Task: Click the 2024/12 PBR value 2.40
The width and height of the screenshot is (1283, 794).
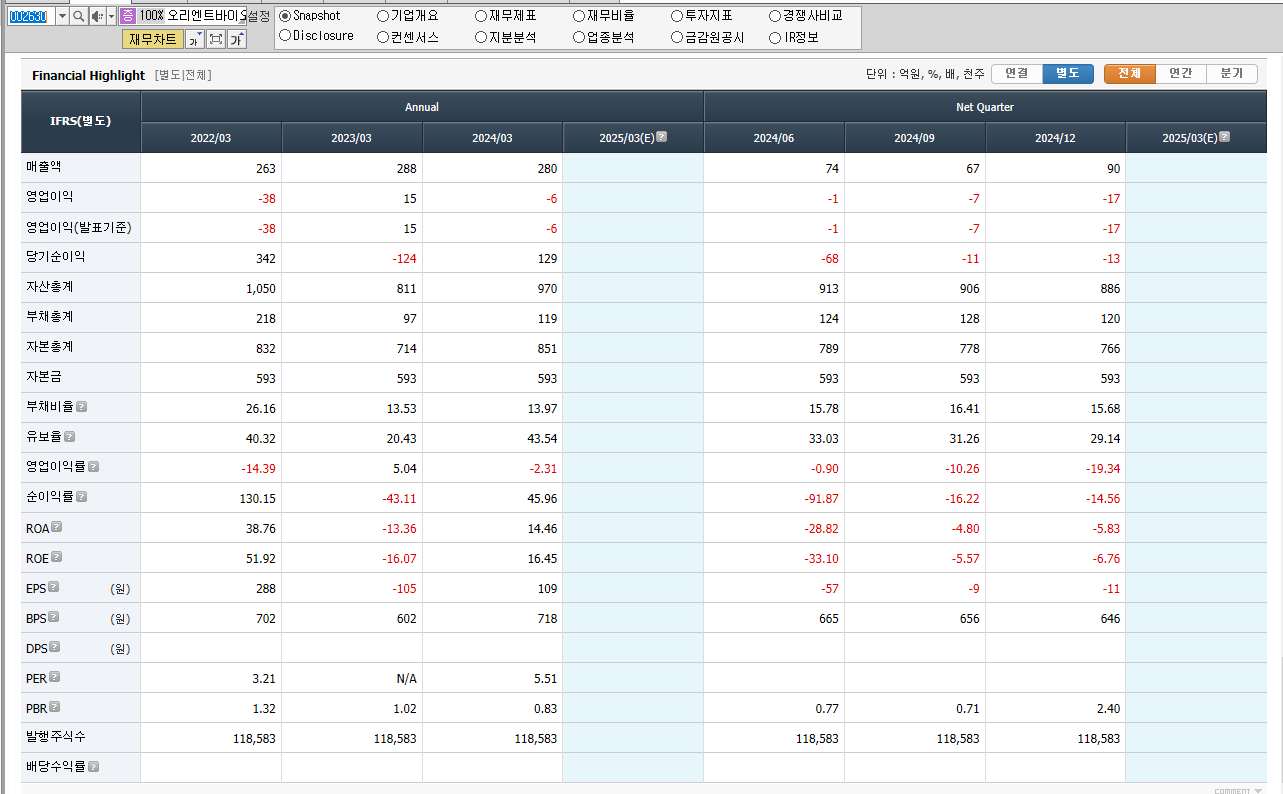Action: coord(1107,709)
